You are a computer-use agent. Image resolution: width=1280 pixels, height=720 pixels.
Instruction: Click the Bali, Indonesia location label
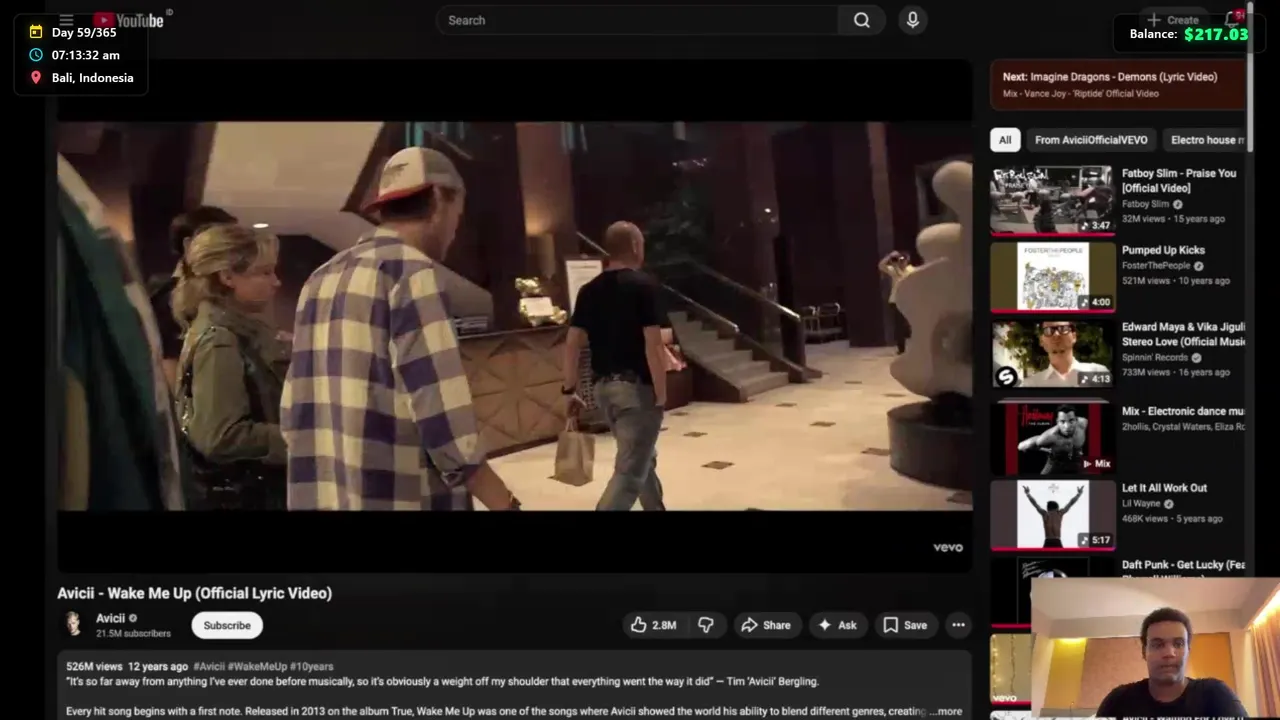pos(92,78)
